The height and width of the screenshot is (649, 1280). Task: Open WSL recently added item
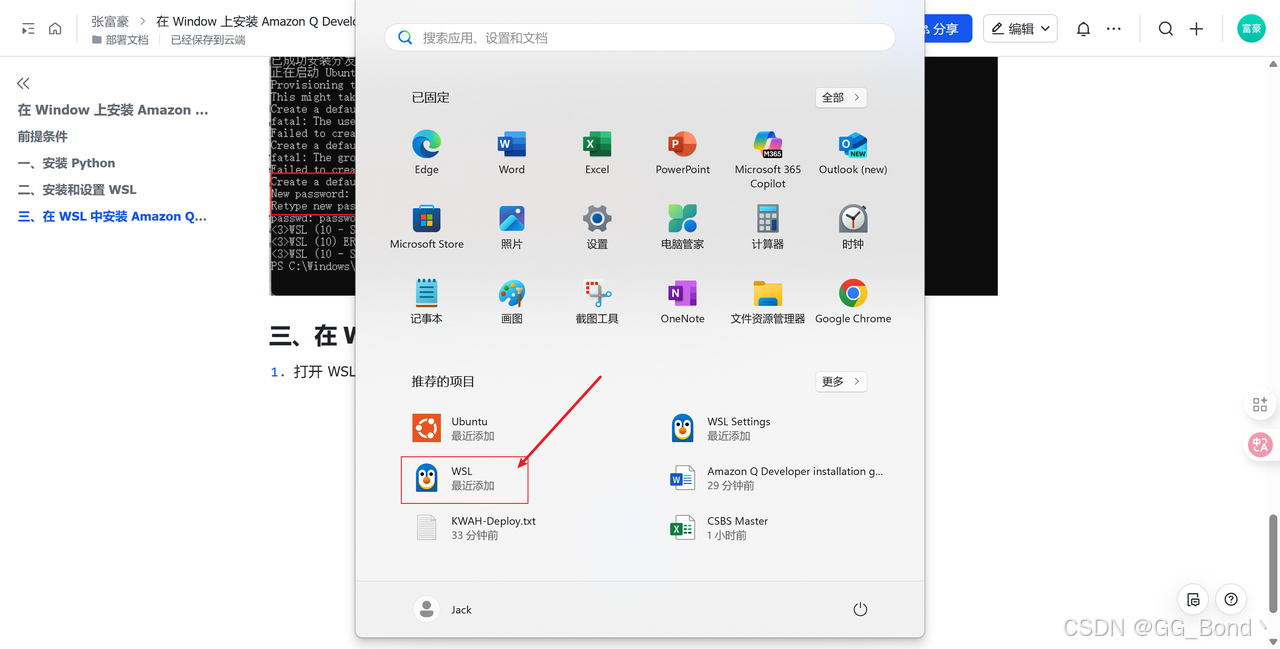click(464, 479)
